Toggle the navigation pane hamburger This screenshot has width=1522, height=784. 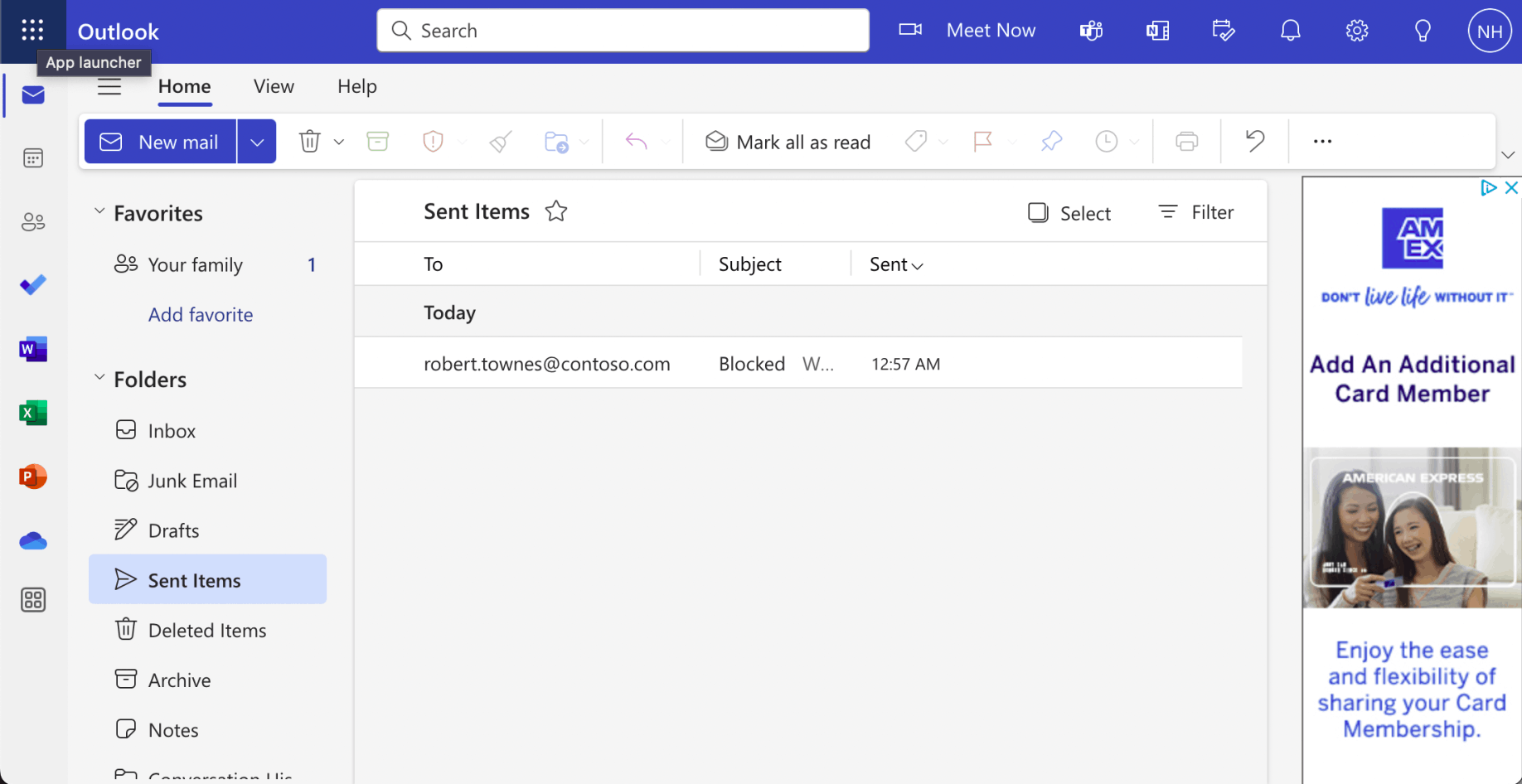tap(109, 86)
